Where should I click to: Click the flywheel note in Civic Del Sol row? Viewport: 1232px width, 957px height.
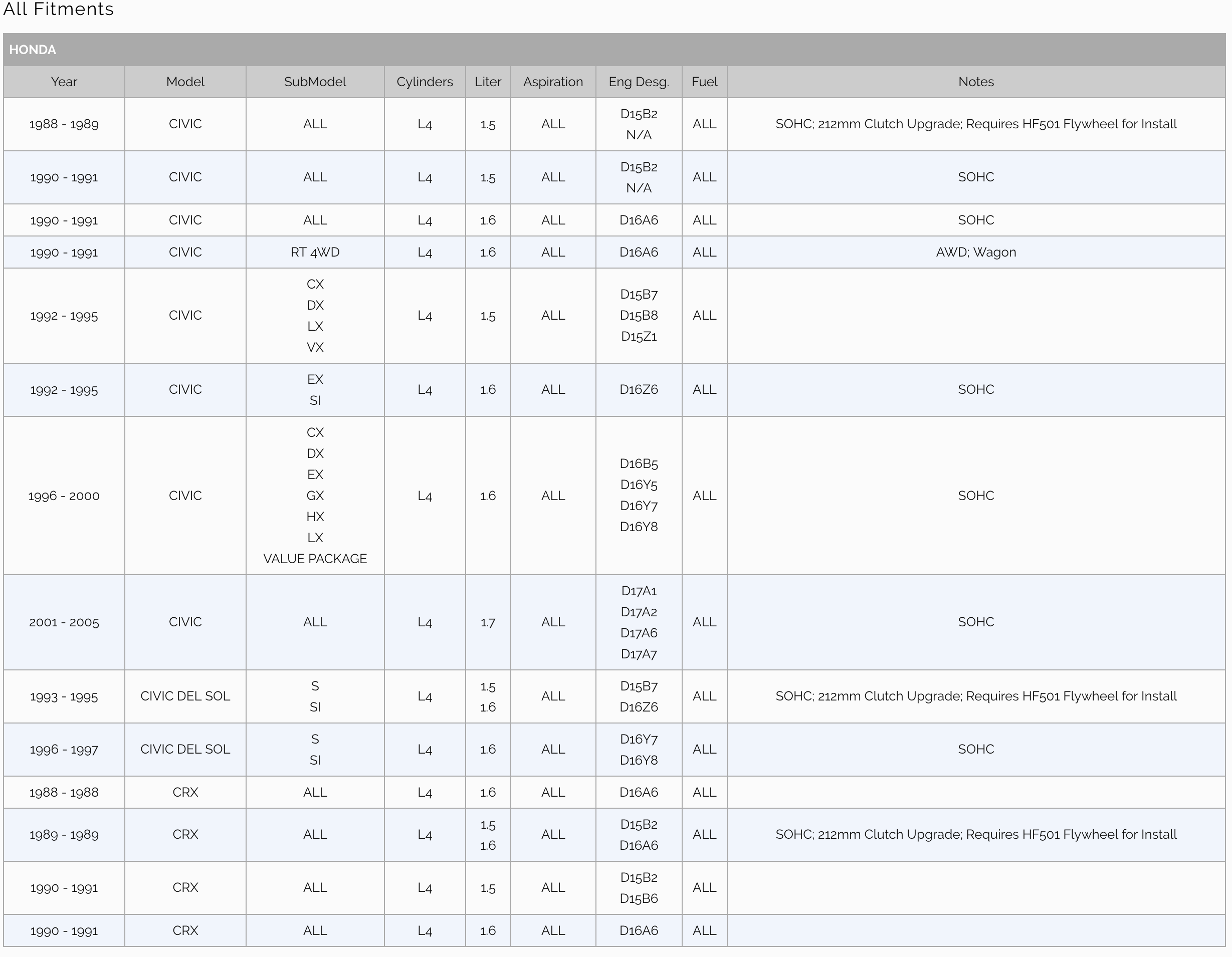point(976,696)
